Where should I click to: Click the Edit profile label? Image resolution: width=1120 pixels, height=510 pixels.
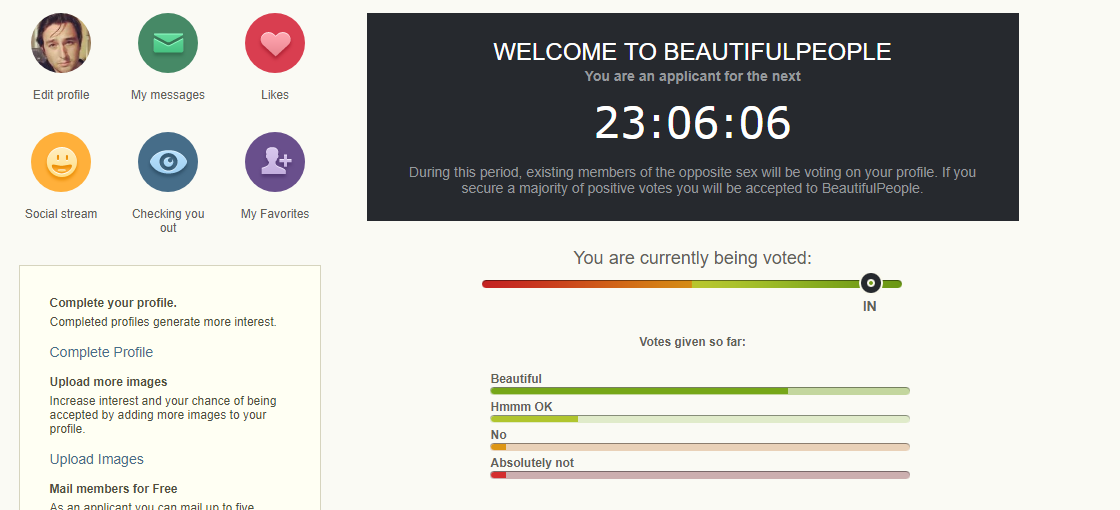pyautogui.click(x=61, y=95)
